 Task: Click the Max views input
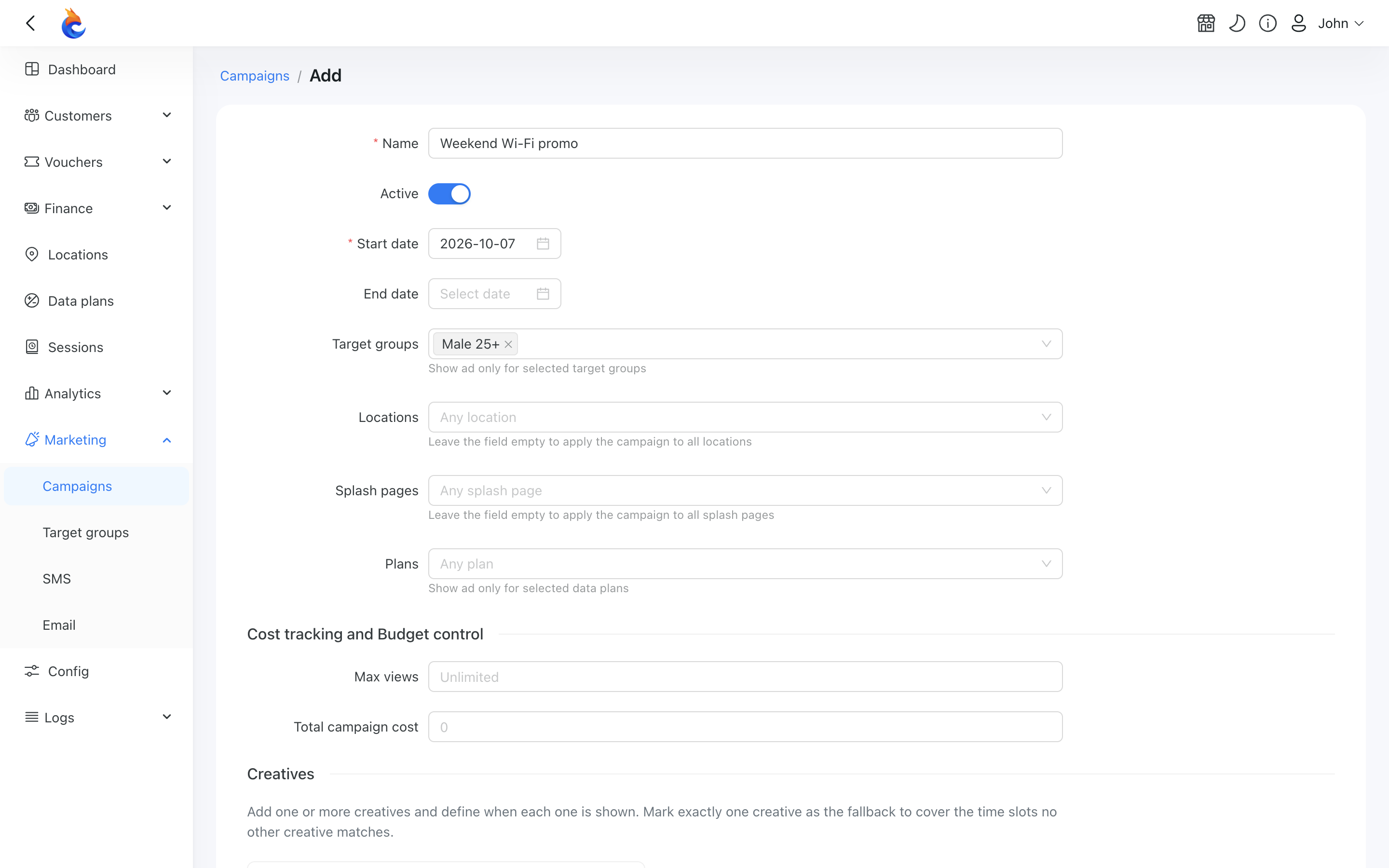pos(745,677)
